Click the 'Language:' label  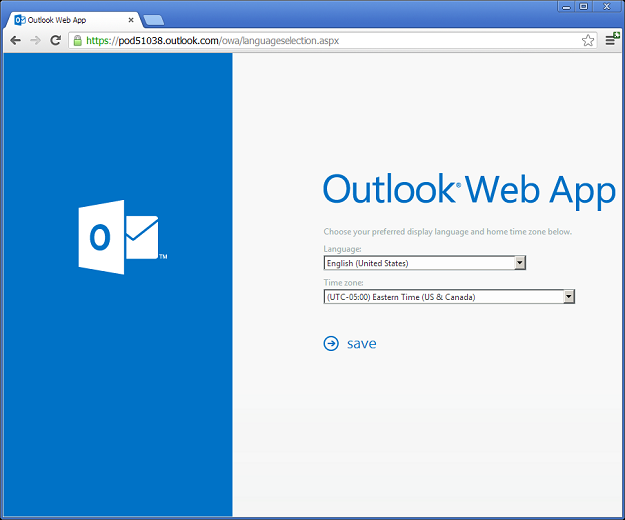(342, 249)
